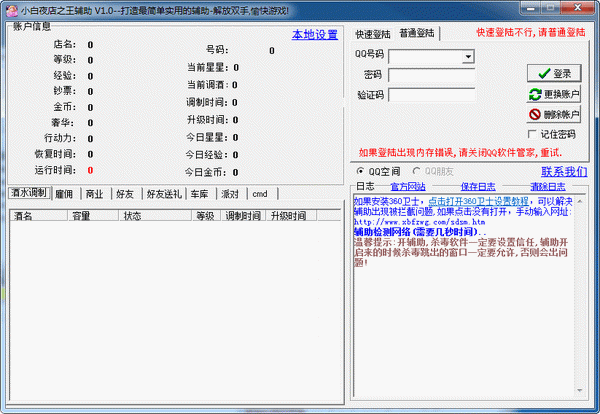This screenshot has height=414, width=600.
Task: Click the 辅助检测网络 bold log line
Action: [x=419, y=232]
